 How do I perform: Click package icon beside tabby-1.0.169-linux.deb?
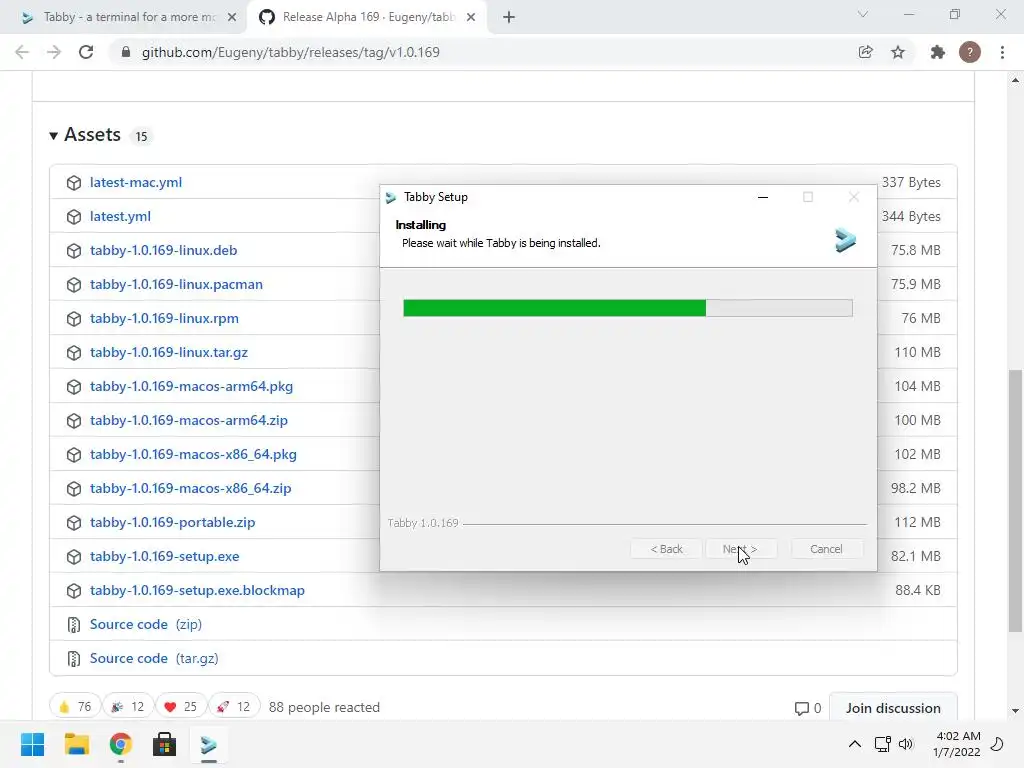tap(74, 251)
